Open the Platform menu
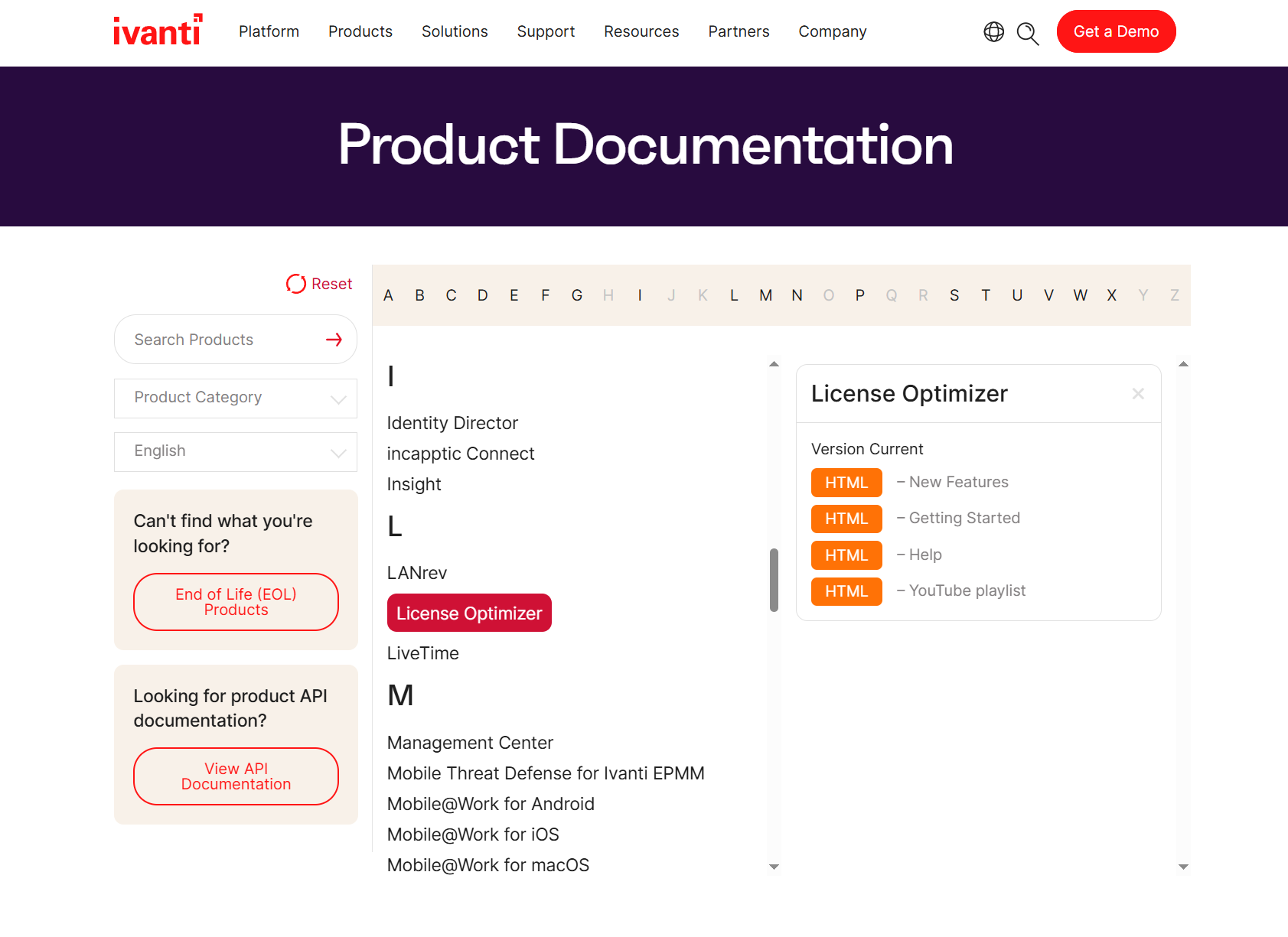Image resolution: width=1288 pixels, height=937 pixels. point(269,31)
